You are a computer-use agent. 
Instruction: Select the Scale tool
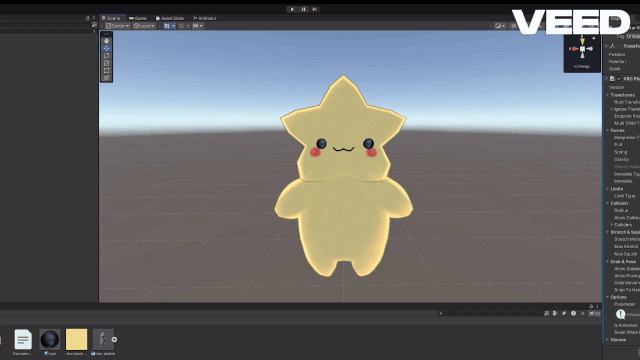(107, 63)
